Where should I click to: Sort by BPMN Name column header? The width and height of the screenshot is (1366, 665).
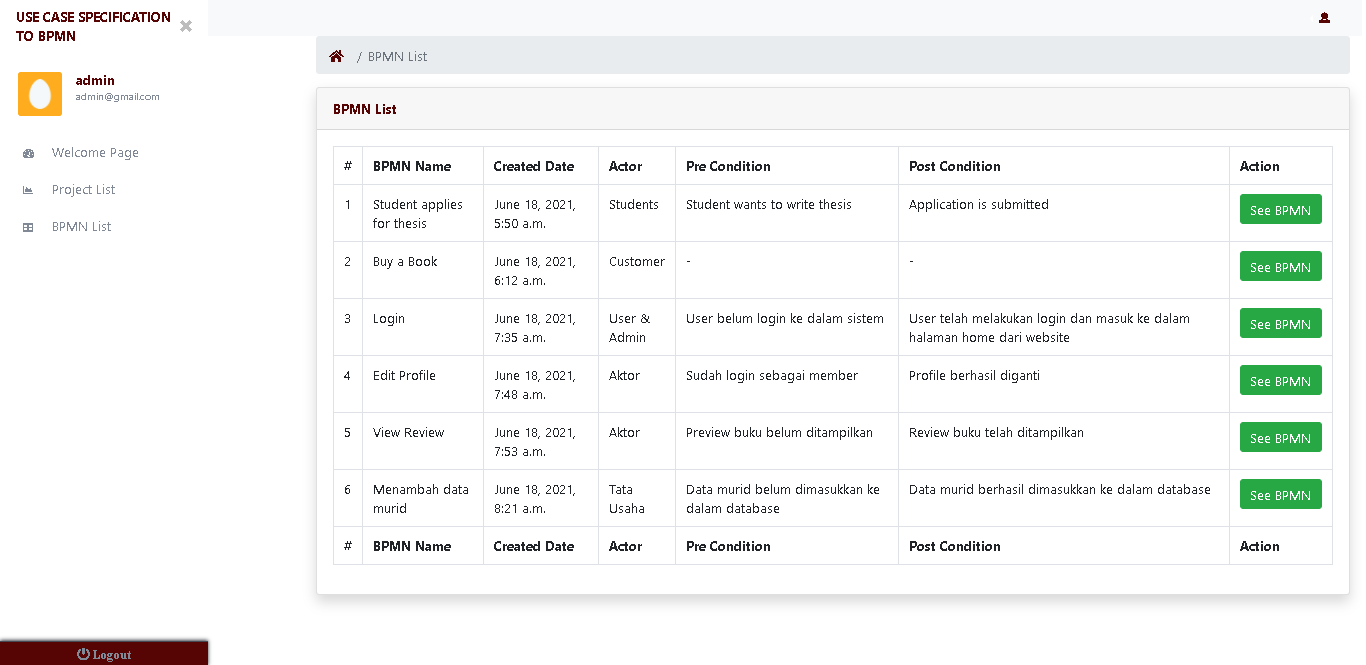412,166
